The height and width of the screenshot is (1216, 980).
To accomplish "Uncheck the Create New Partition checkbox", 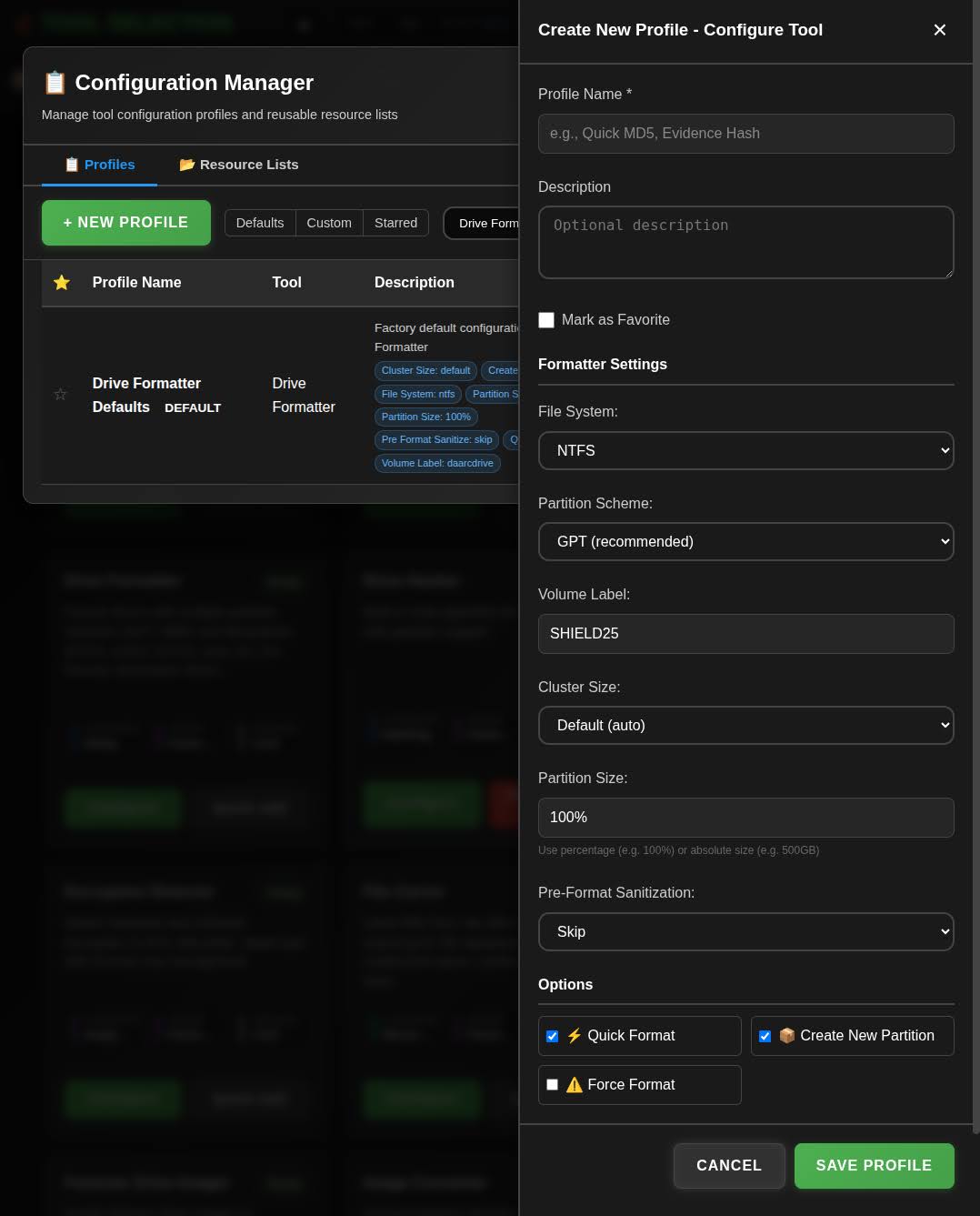I will (765, 1036).
